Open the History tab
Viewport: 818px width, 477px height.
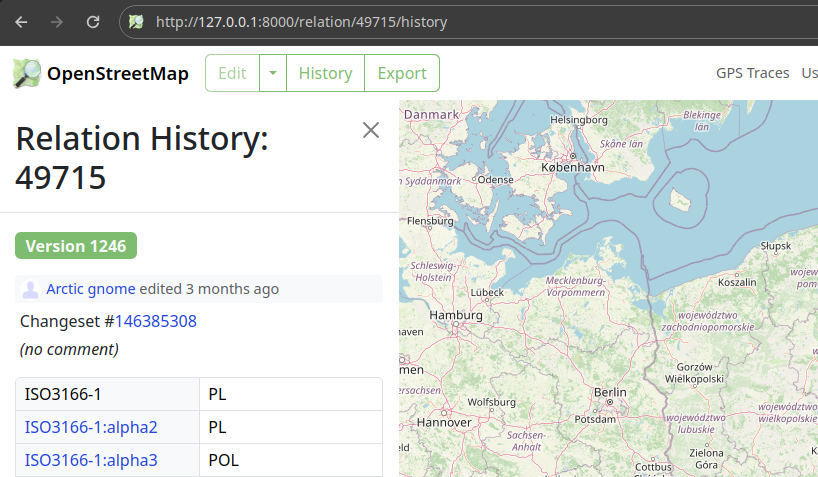(325, 73)
